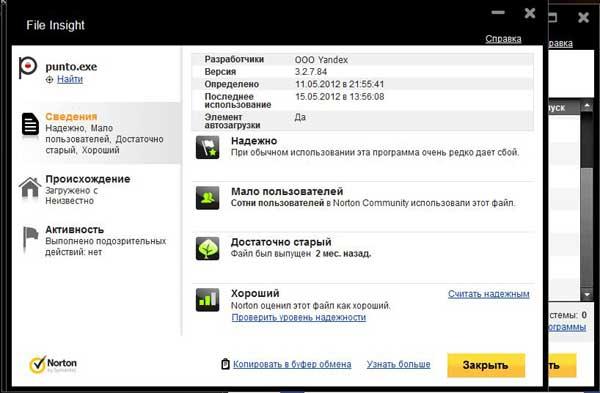Click the Хороший rating bars icon
600x393 pixels.
(x=207, y=300)
